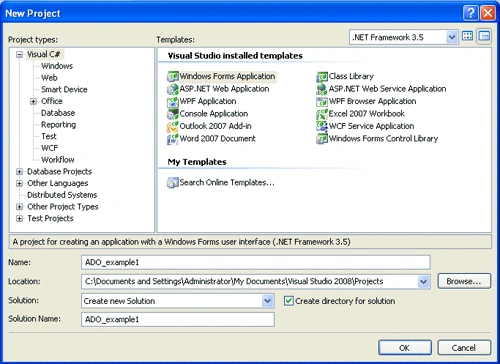500x364 pixels.
Task: Click the ASP.NET Web Application icon
Action: (173, 89)
